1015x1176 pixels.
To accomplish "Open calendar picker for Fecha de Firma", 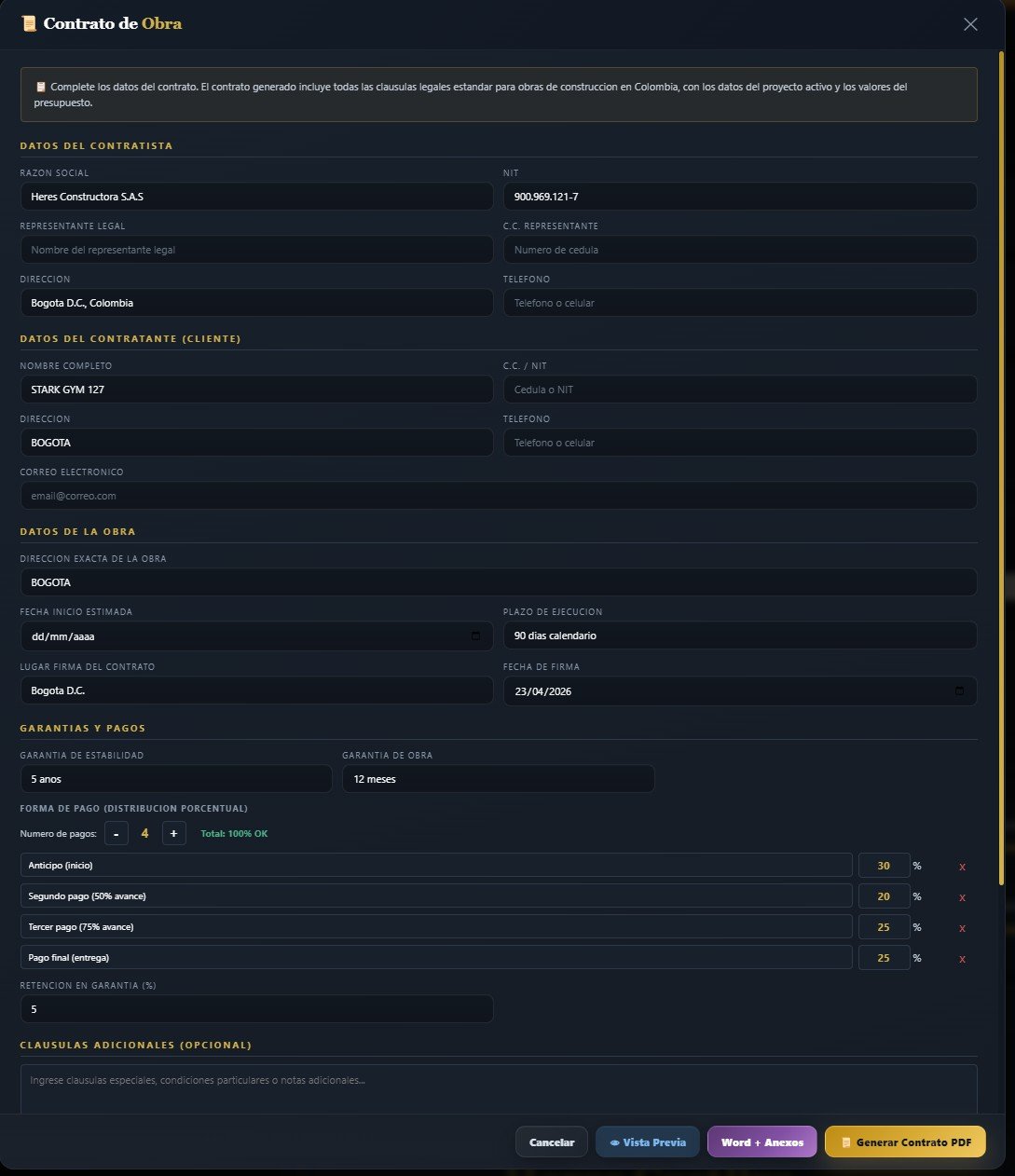I will click(x=959, y=691).
